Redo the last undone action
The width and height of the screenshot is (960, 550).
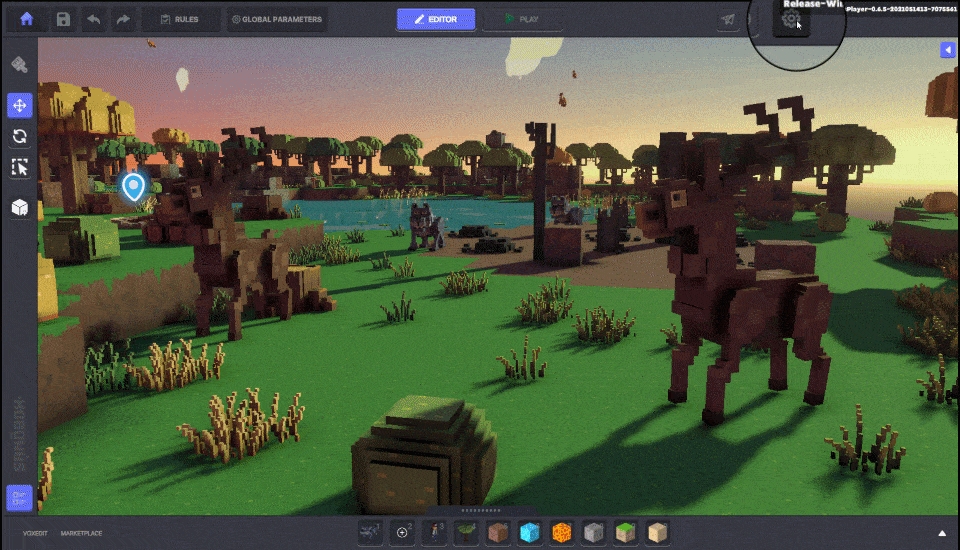pos(123,19)
